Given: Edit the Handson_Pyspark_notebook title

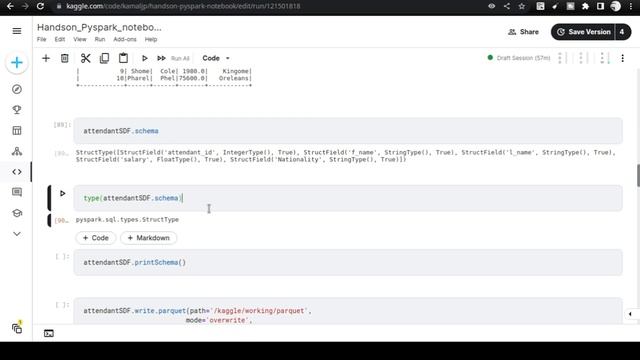Looking at the screenshot, I should [99, 27].
